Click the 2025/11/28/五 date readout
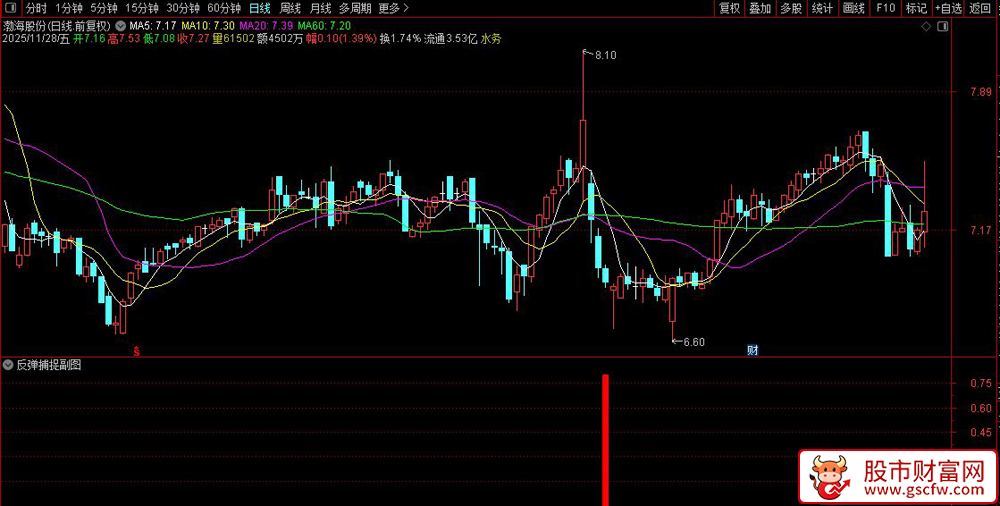 point(36,38)
